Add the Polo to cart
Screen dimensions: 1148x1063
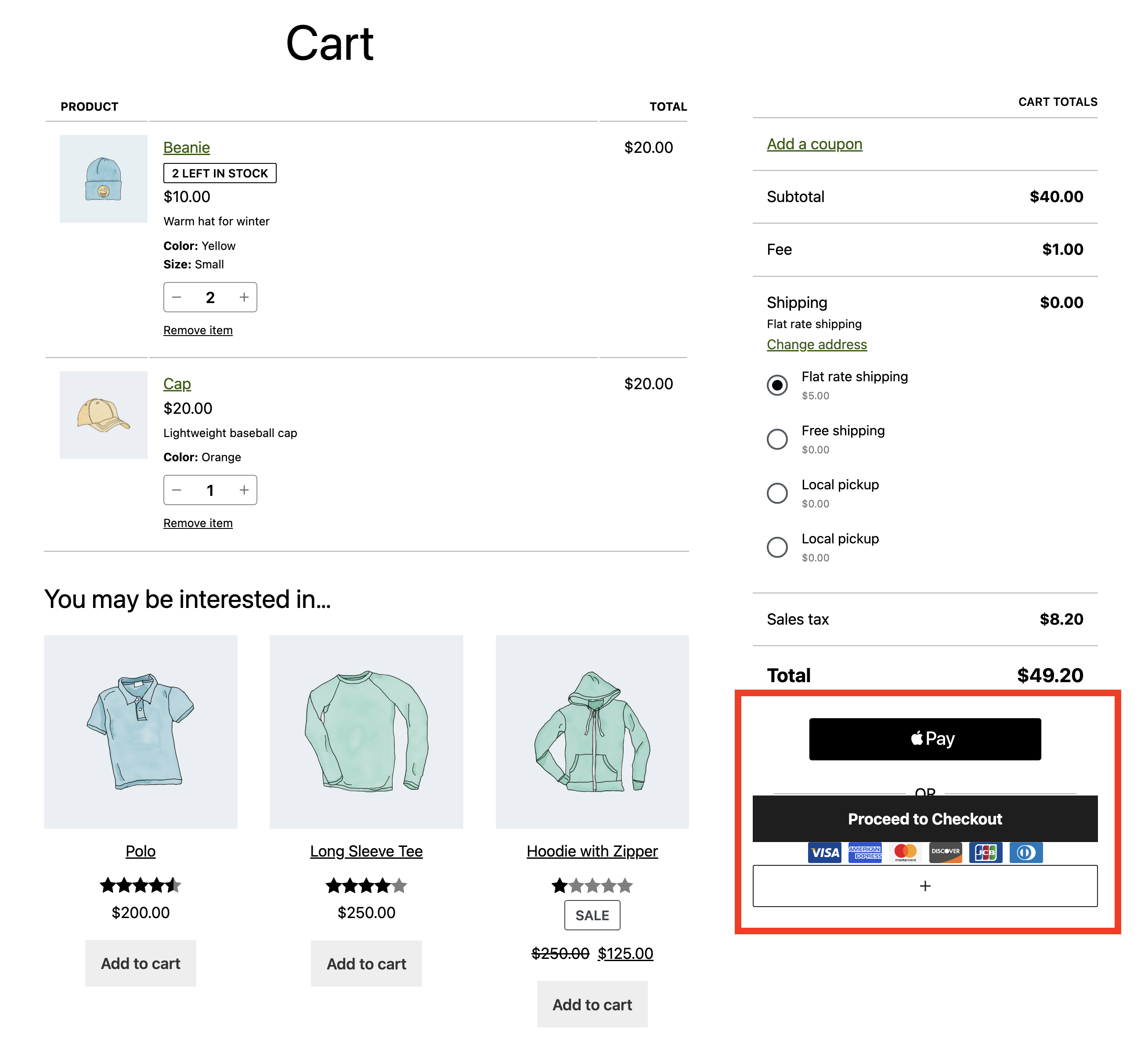[141, 963]
